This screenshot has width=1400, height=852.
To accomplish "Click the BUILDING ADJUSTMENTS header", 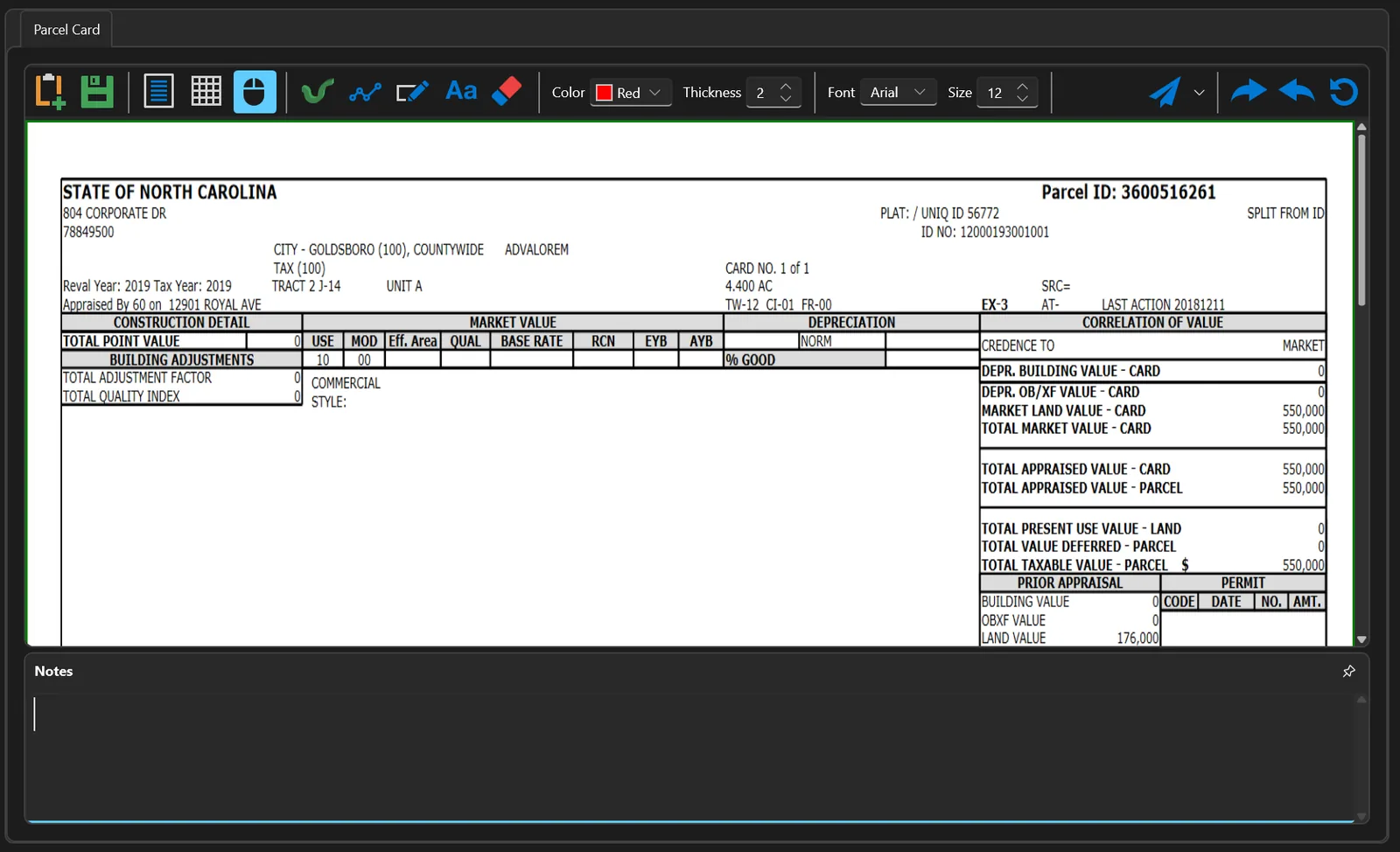I will click(x=182, y=360).
